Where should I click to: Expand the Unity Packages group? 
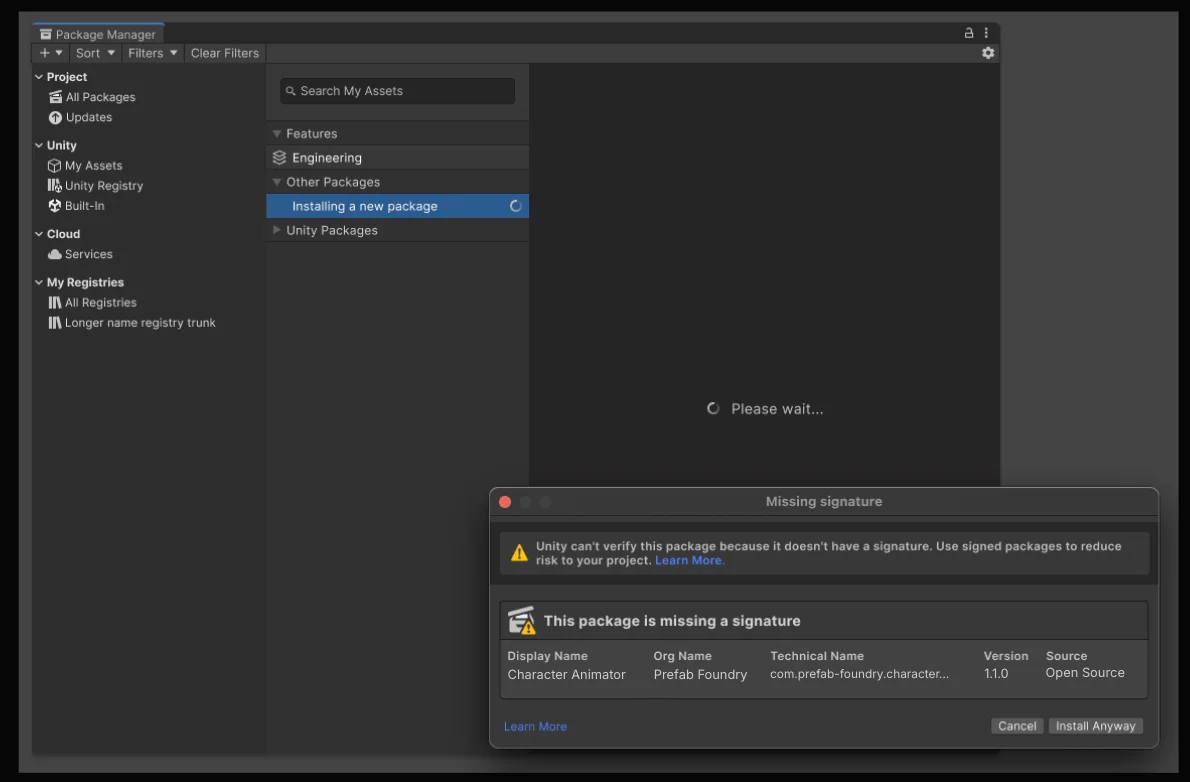[277, 230]
